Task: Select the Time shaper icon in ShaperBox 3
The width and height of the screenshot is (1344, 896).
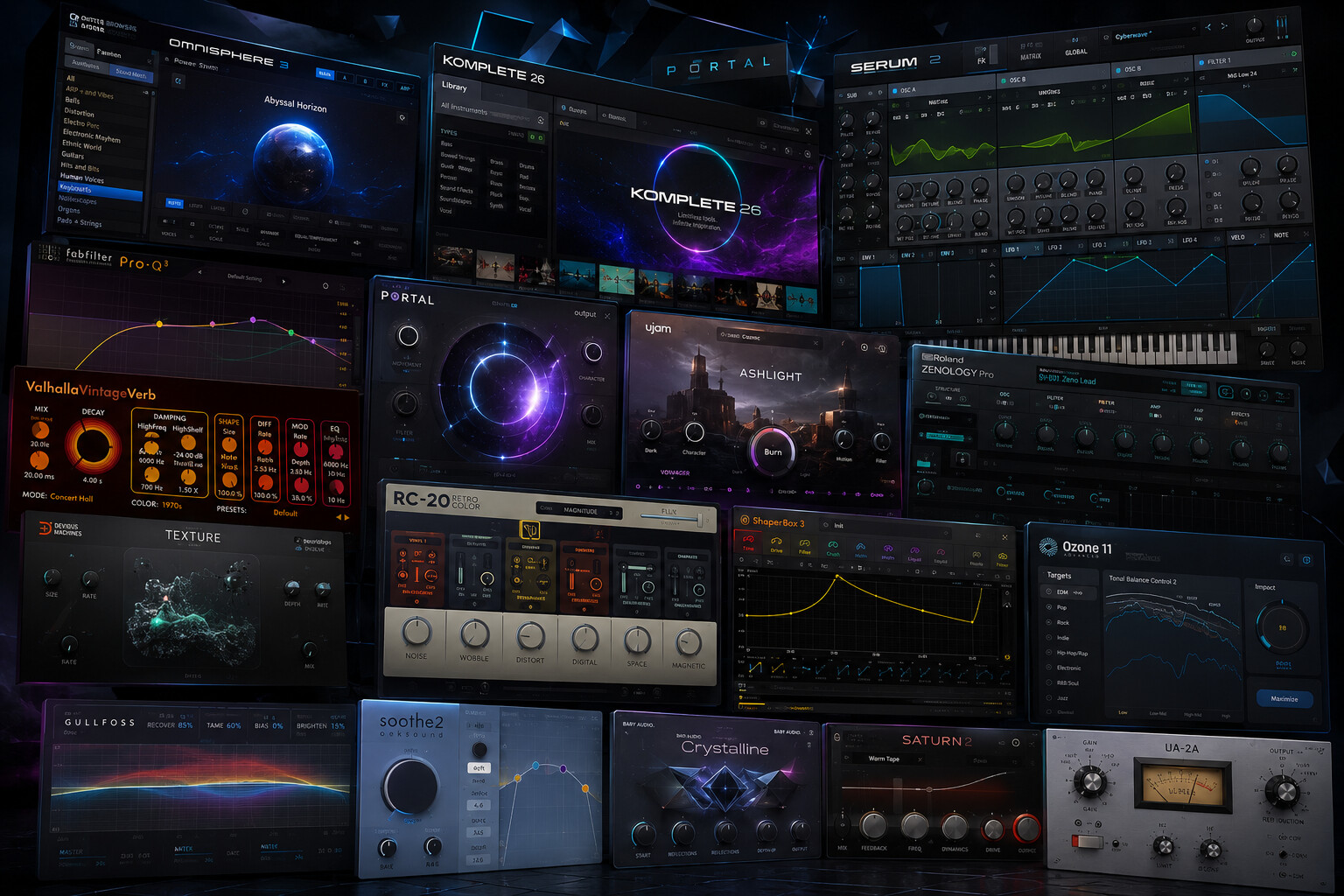Action: (748, 542)
